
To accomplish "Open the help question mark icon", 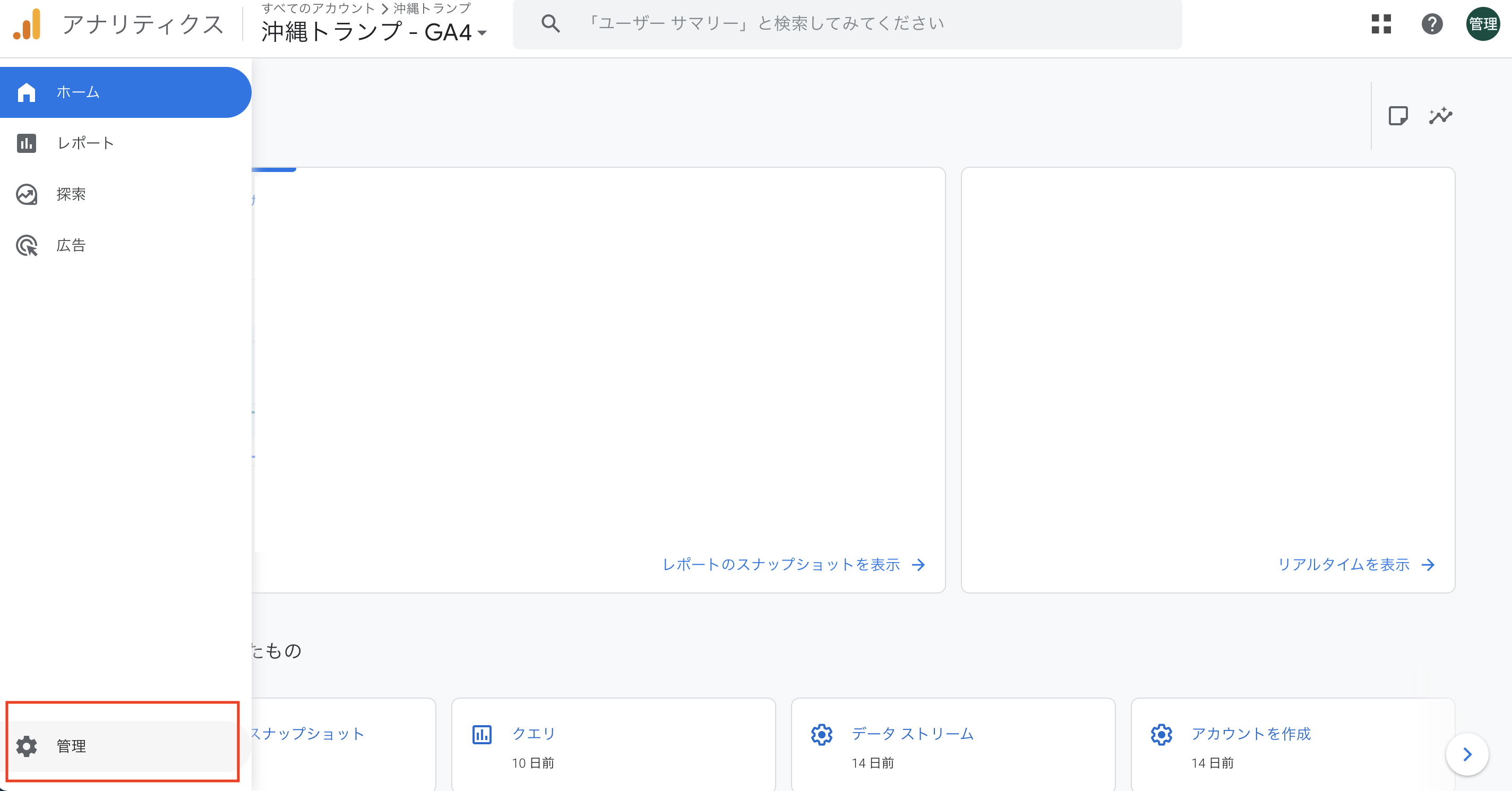I will click(1432, 24).
